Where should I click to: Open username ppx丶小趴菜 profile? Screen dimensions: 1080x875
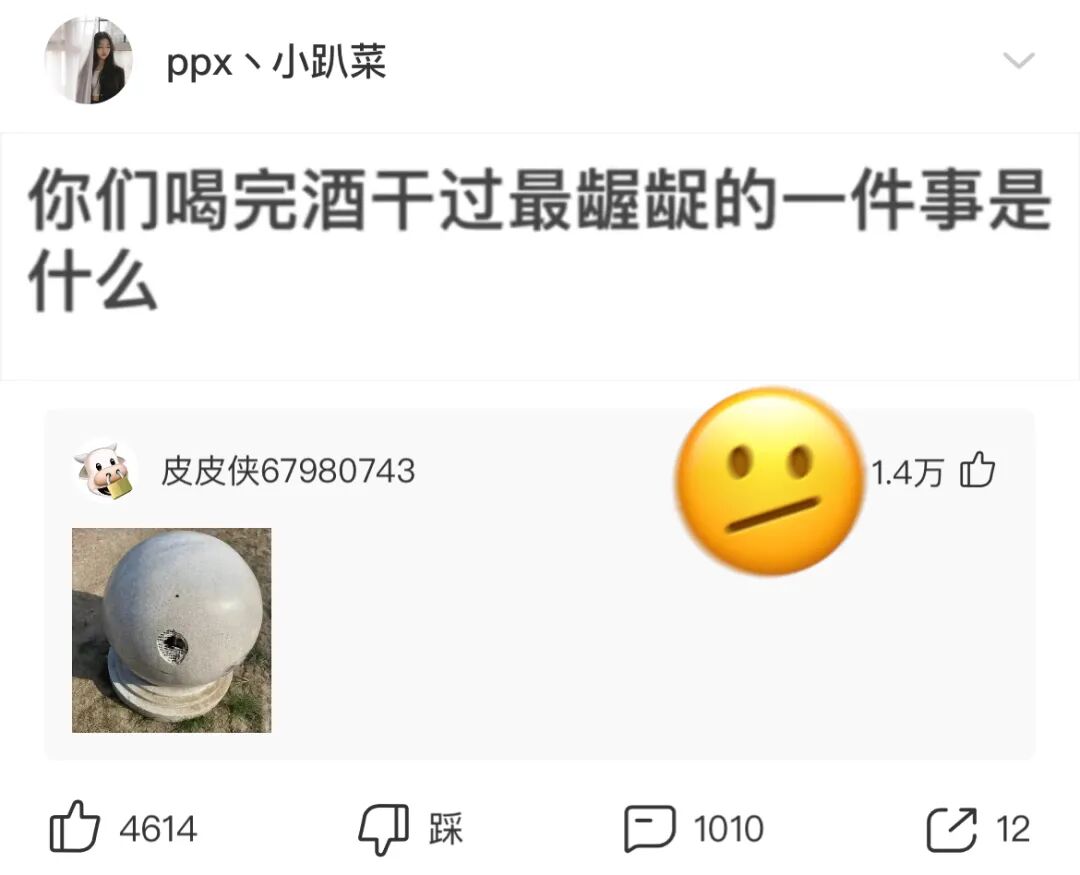coord(276,63)
